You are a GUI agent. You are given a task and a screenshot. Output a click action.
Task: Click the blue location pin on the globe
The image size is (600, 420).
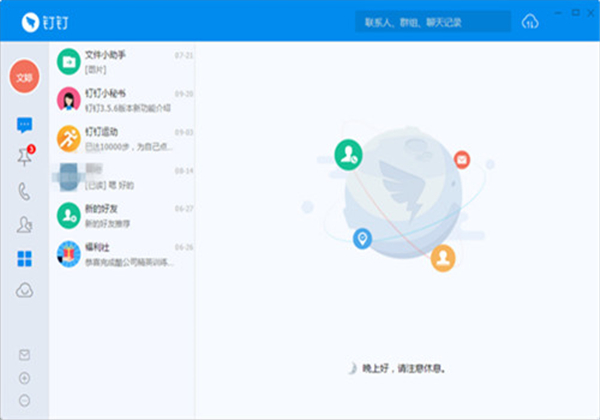362,239
